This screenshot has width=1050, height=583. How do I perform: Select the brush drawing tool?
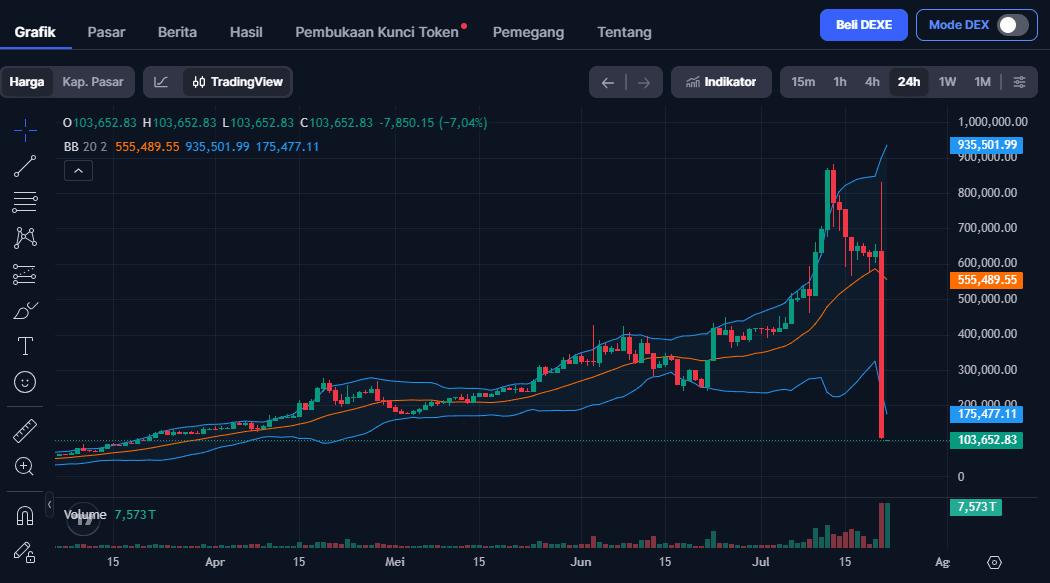25,311
